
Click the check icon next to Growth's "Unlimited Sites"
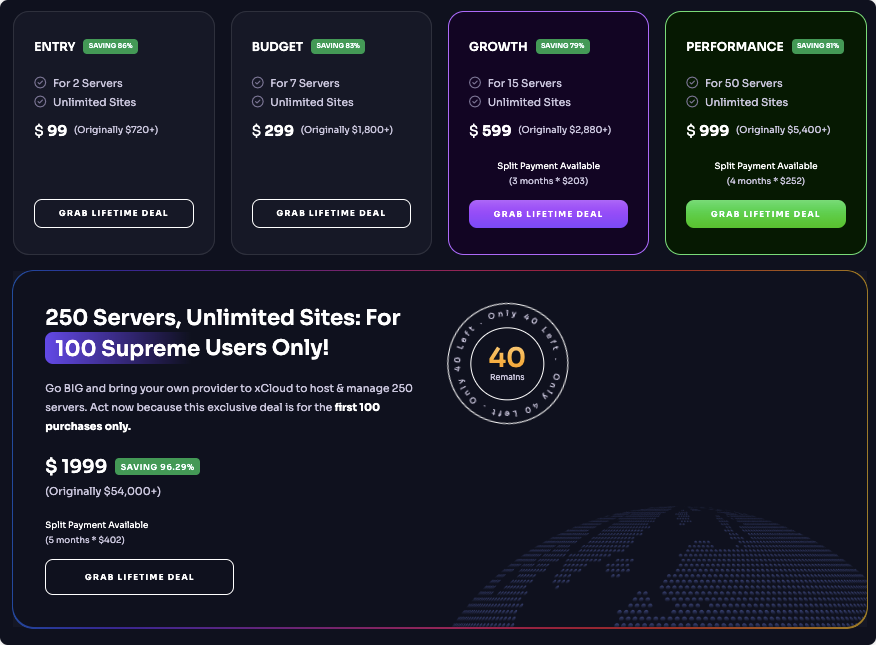(475, 102)
